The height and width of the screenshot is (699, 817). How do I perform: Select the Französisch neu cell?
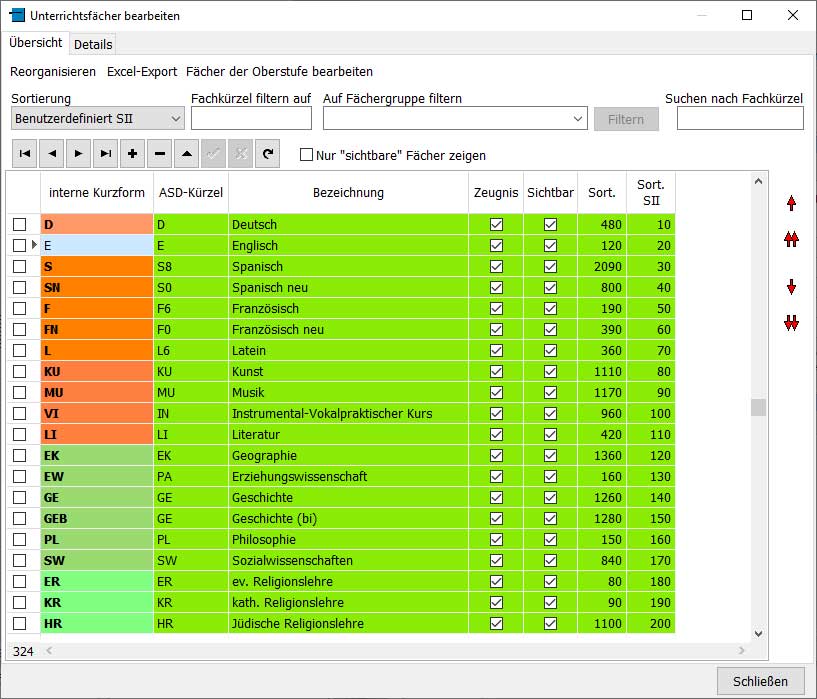tap(348, 330)
